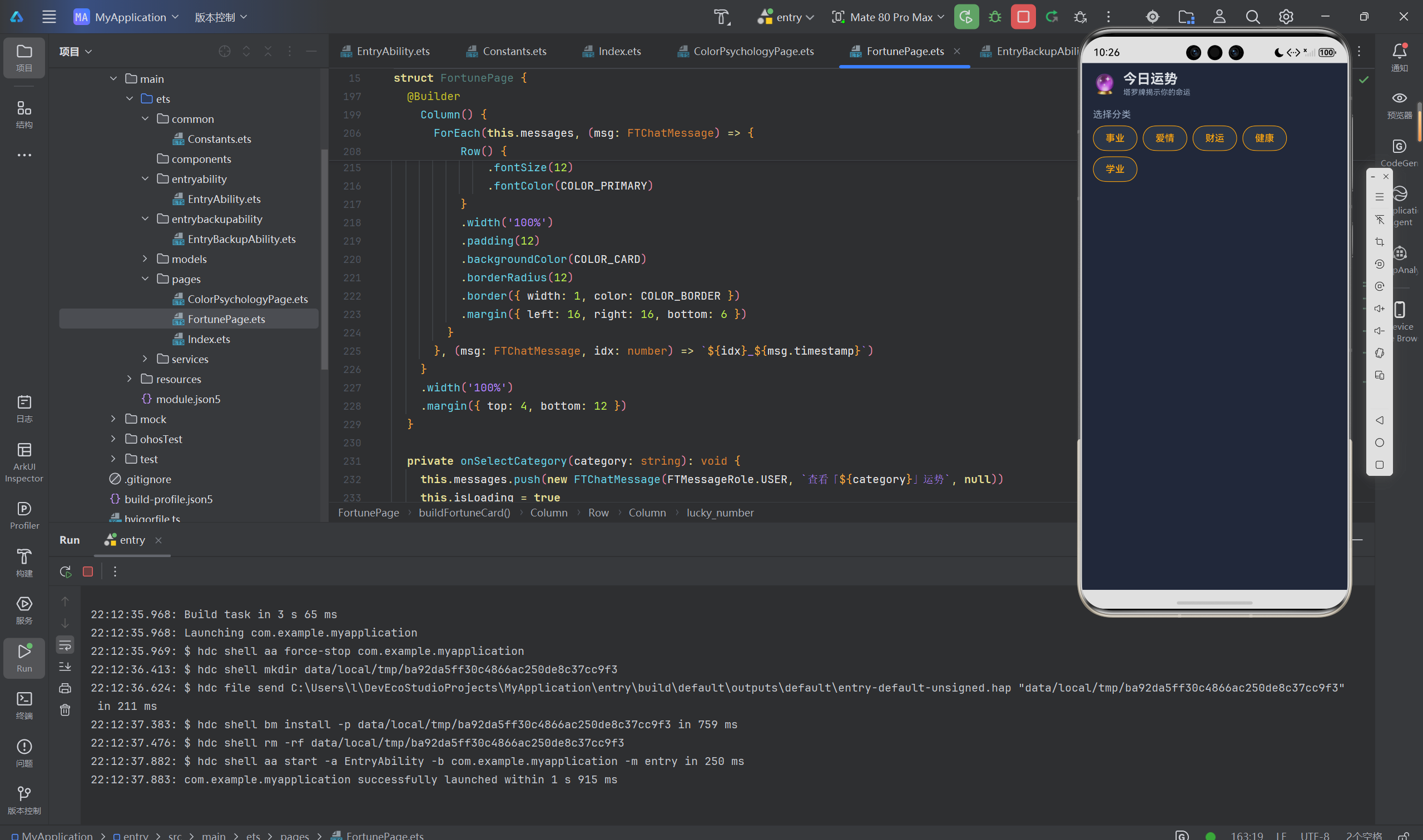Screen dimensions: 1423x840
Task: Open the 版本控制 tool window in left sidebar
Action: click(x=24, y=801)
